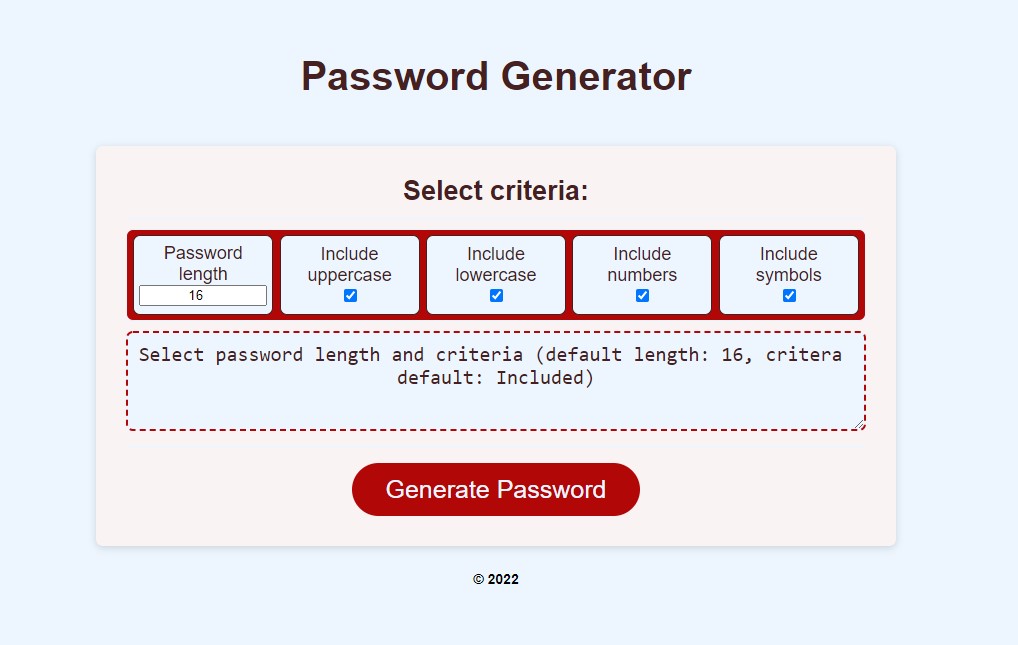The image size is (1018, 645).
Task: Re-enable the Include uppercase checkbox
Action: [349, 294]
